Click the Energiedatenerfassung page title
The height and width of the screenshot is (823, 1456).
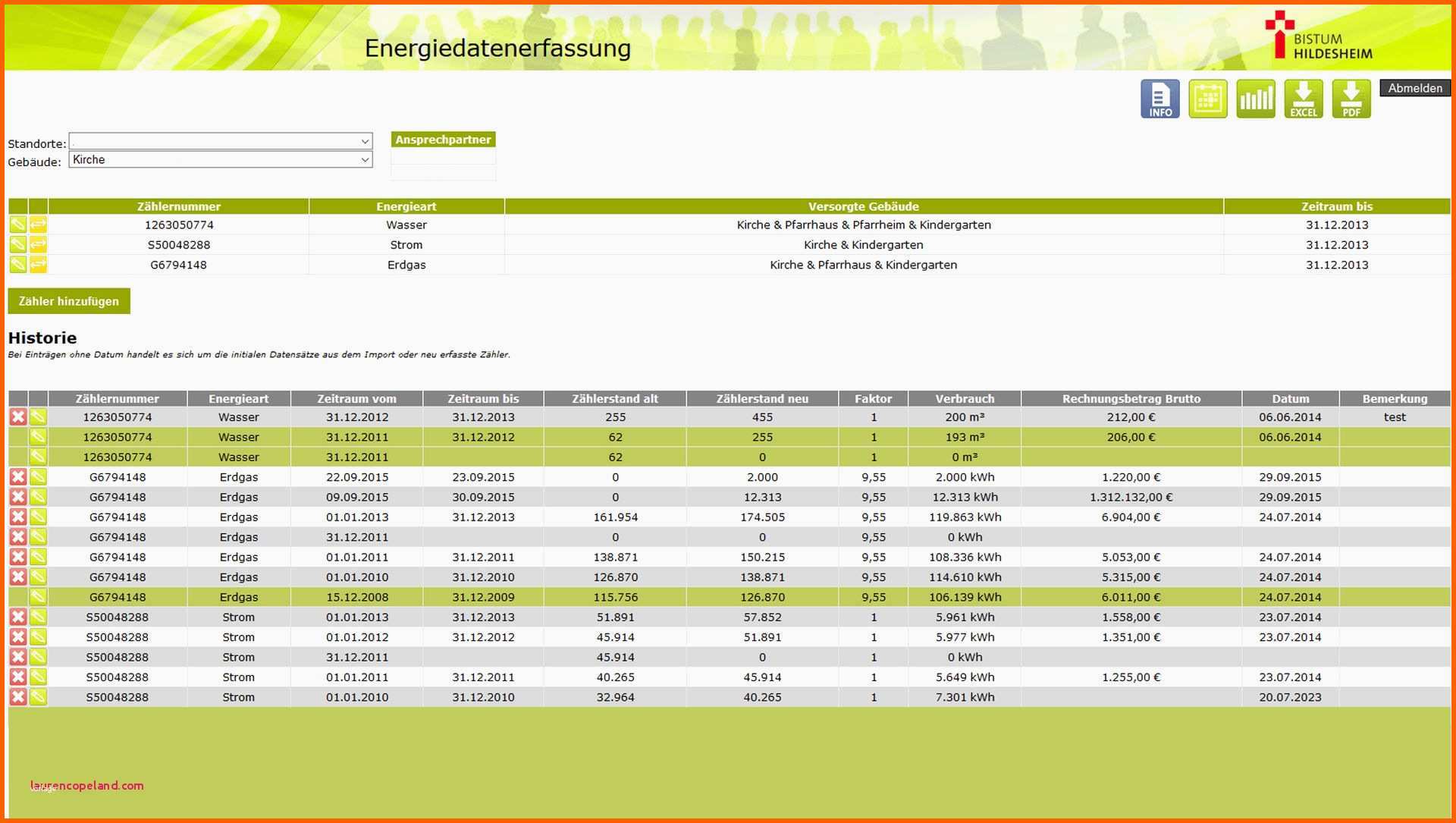click(497, 48)
